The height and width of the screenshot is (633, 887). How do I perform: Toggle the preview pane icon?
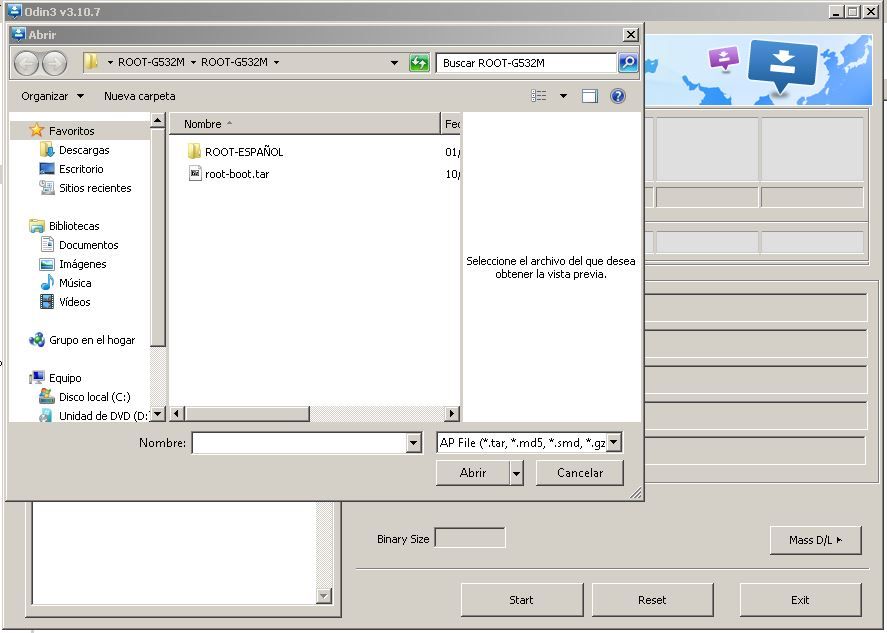pos(590,96)
